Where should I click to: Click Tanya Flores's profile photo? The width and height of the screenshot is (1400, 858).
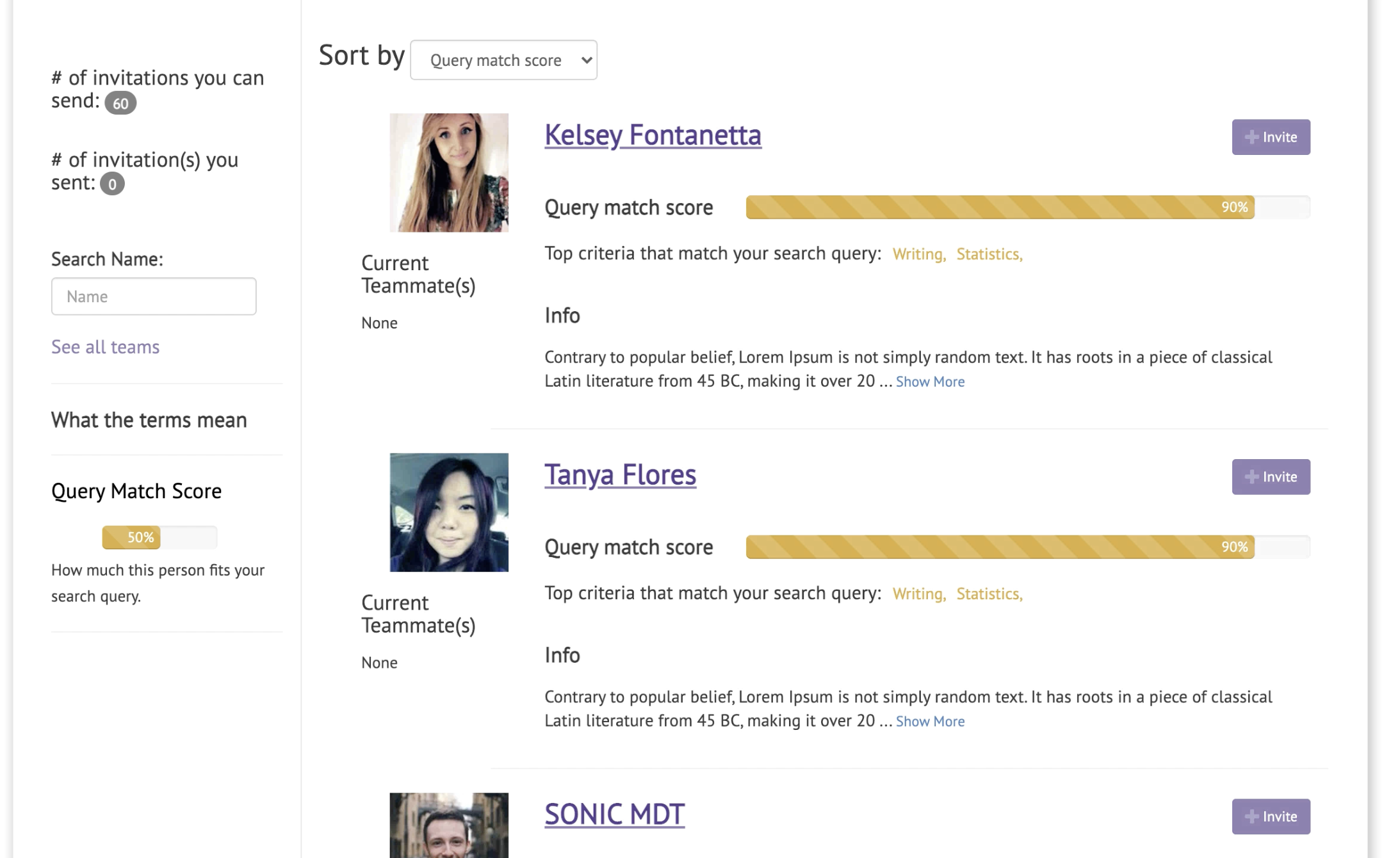[x=449, y=512]
